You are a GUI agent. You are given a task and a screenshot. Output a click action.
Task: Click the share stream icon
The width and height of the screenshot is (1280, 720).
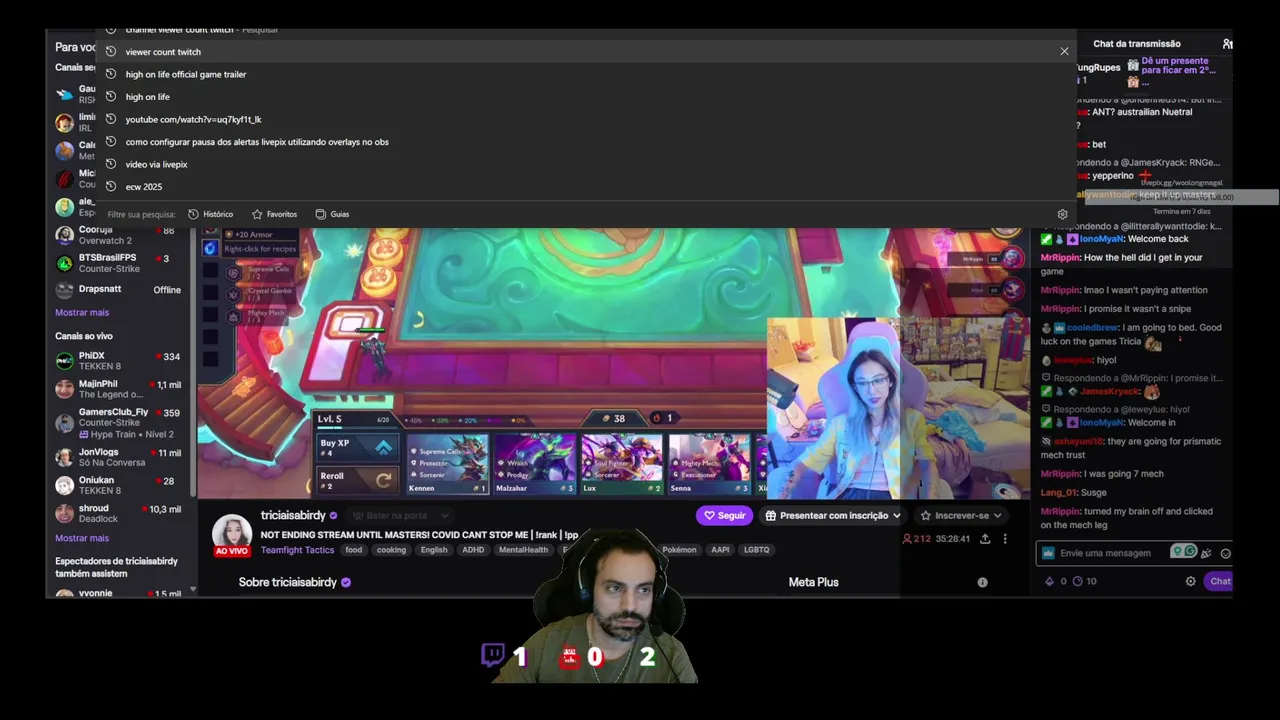[x=985, y=539]
